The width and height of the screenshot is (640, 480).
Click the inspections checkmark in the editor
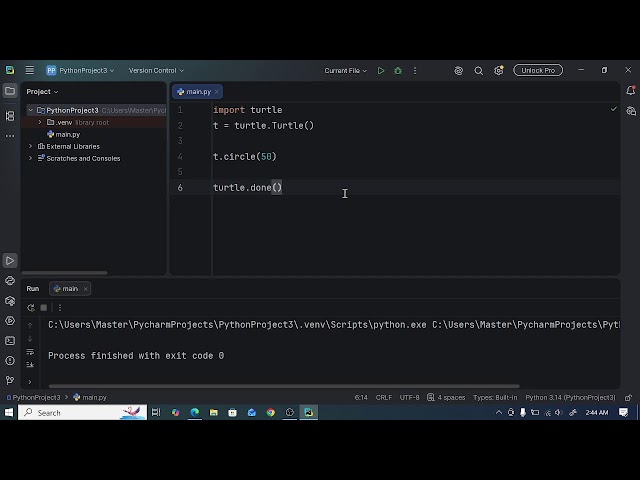pyautogui.click(x=613, y=109)
